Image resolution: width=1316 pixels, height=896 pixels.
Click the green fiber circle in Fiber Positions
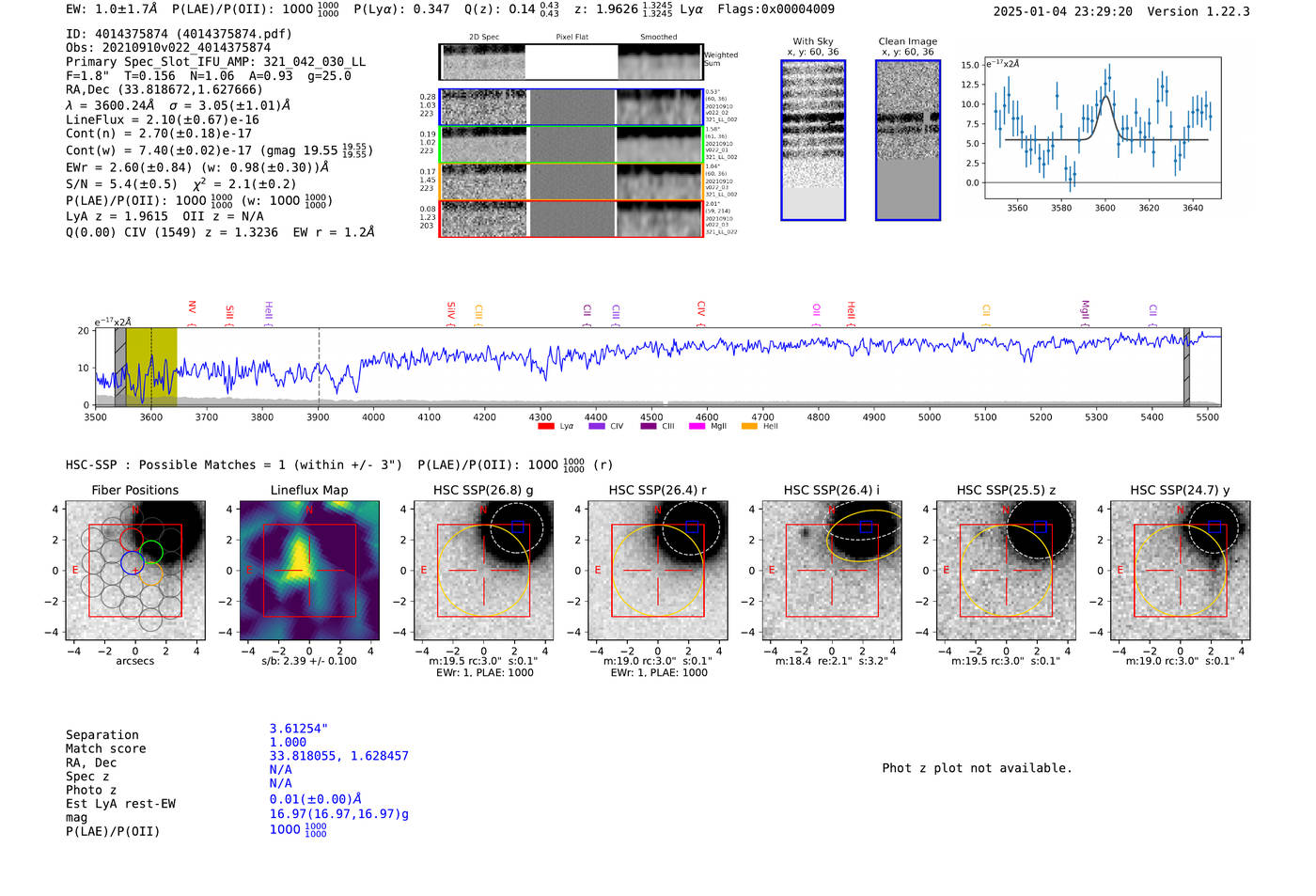151,552
